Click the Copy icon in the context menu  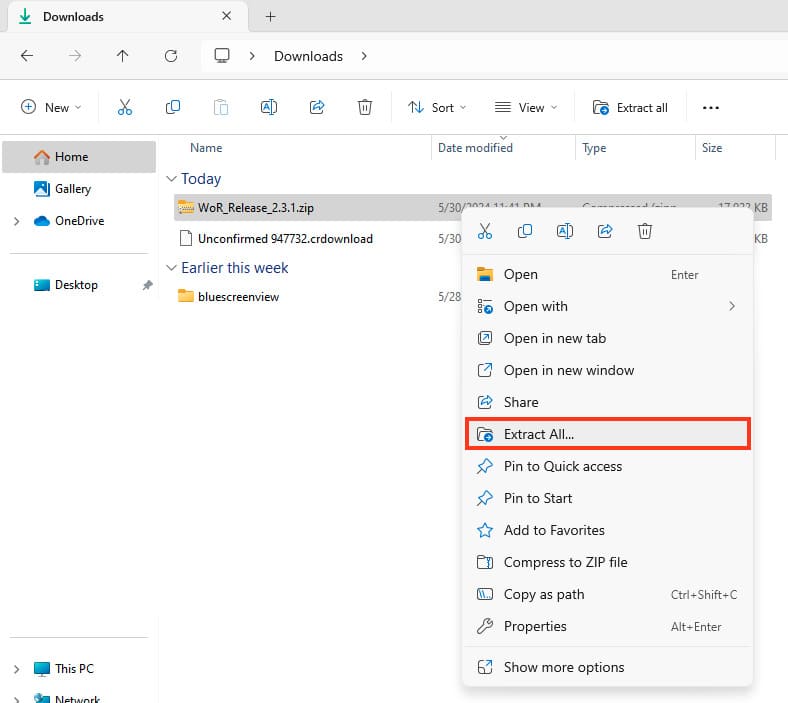coord(525,231)
